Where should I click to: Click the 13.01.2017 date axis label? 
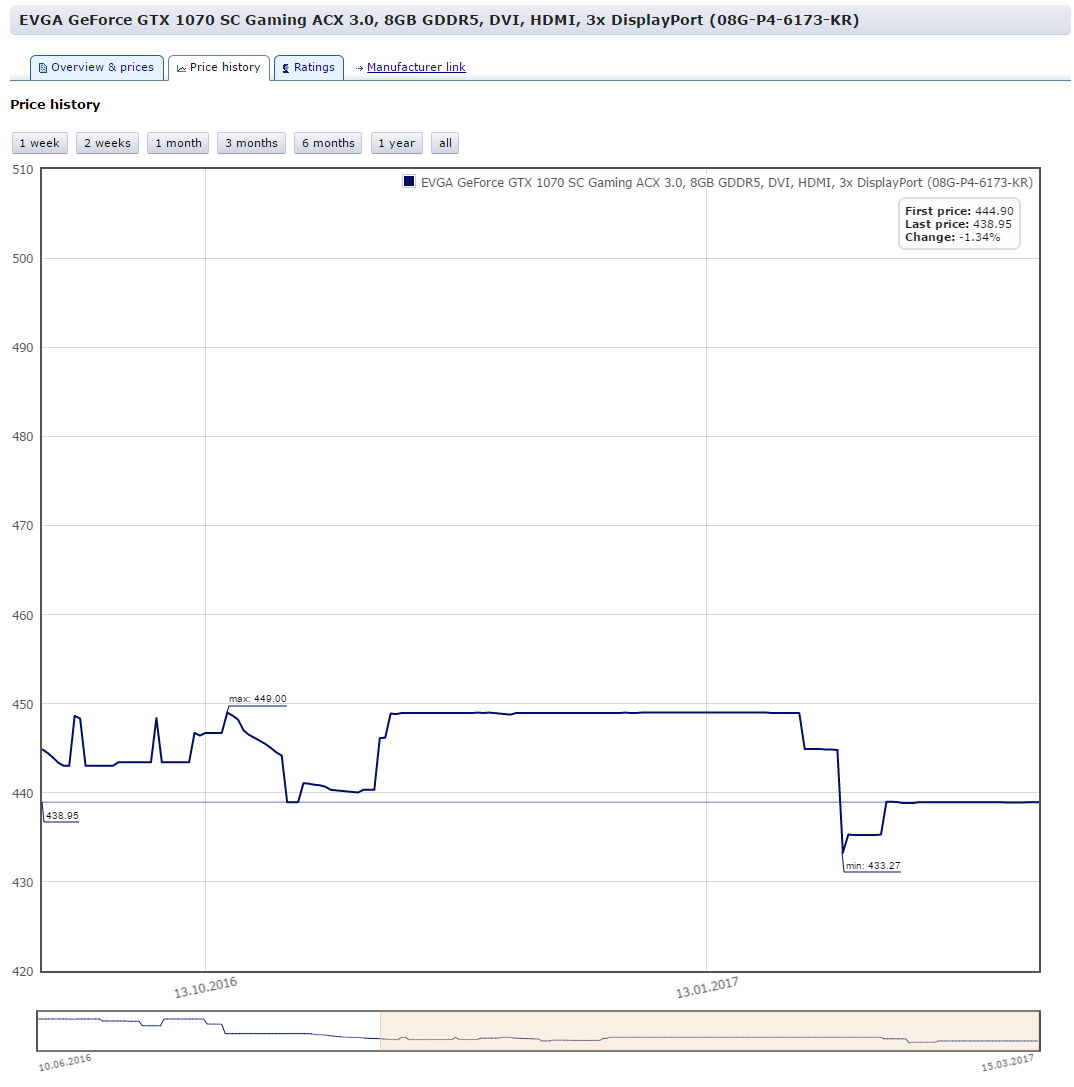(707, 987)
